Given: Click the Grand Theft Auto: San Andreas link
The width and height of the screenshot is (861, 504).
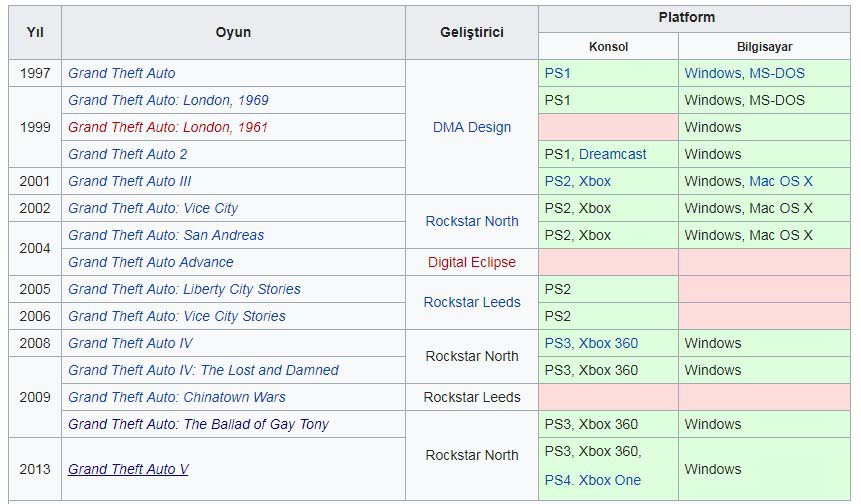Looking at the screenshot, I should click(166, 235).
